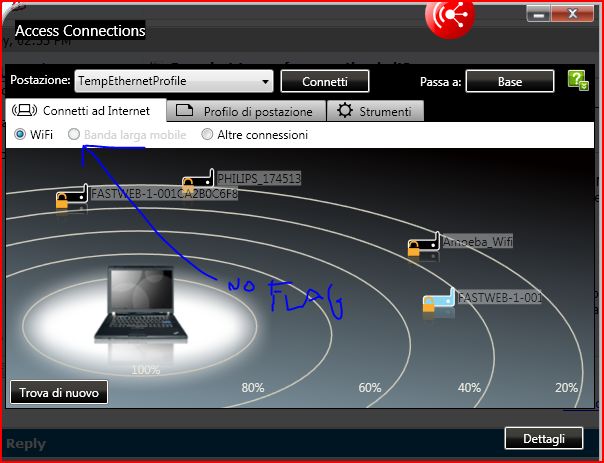Click the page icon on Profilo di postazione

184,111
